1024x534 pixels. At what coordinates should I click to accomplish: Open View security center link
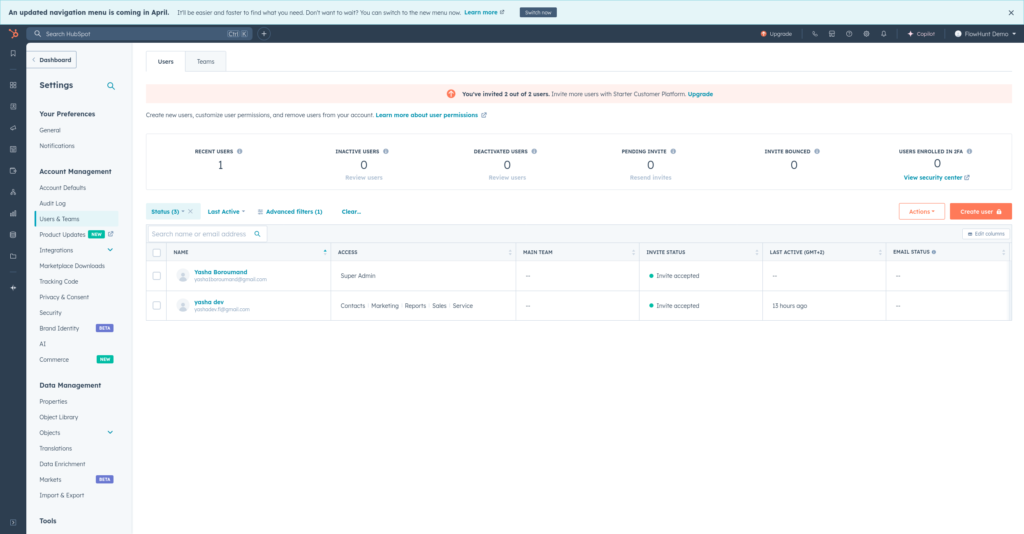coord(936,178)
